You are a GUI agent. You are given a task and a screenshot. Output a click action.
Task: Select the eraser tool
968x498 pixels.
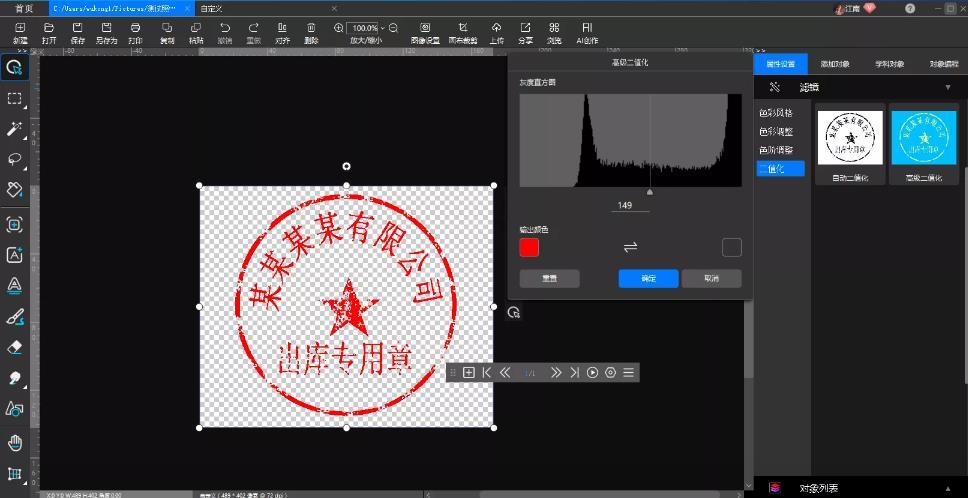[x=14, y=347]
